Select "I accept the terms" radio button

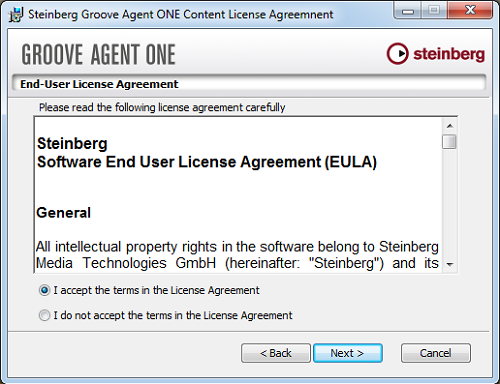(44, 290)
